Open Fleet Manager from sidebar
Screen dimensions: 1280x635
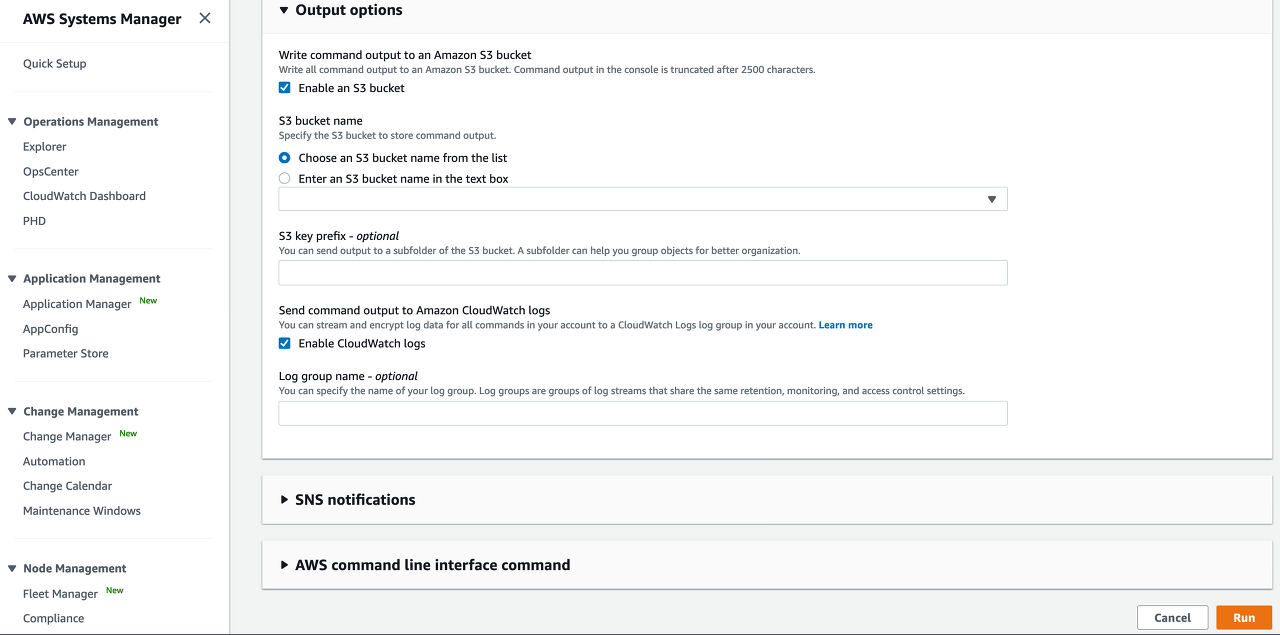coord(60,594)
